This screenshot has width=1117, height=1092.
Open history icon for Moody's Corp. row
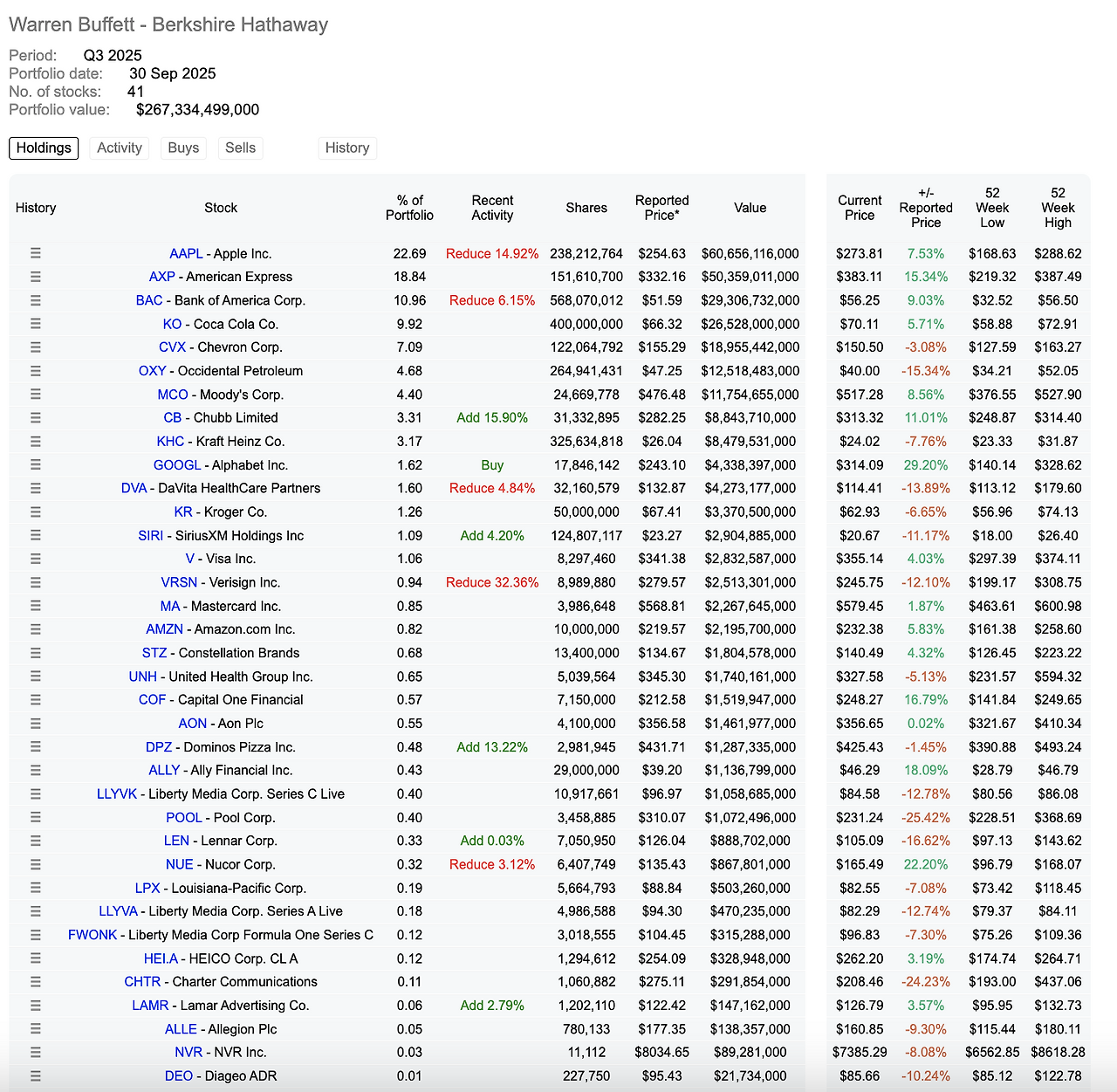(x=36, y=395)
